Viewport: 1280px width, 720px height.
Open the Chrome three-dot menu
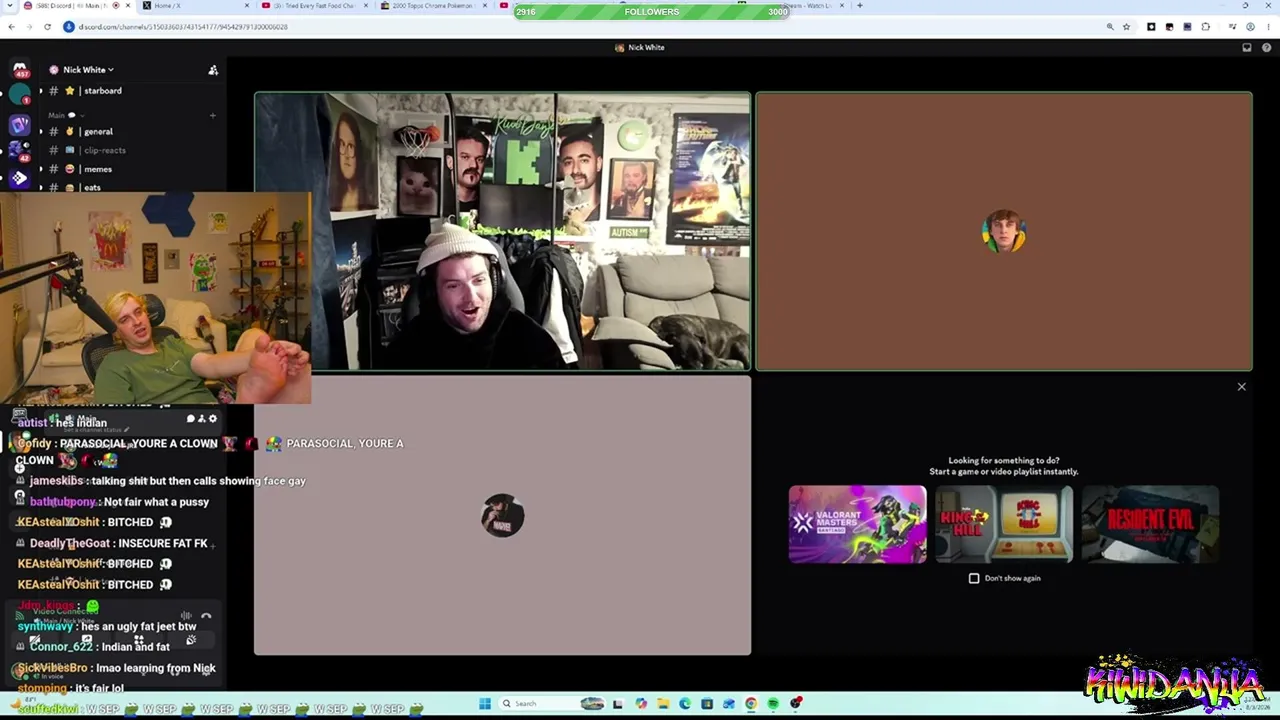click(x=1268, y=27)
